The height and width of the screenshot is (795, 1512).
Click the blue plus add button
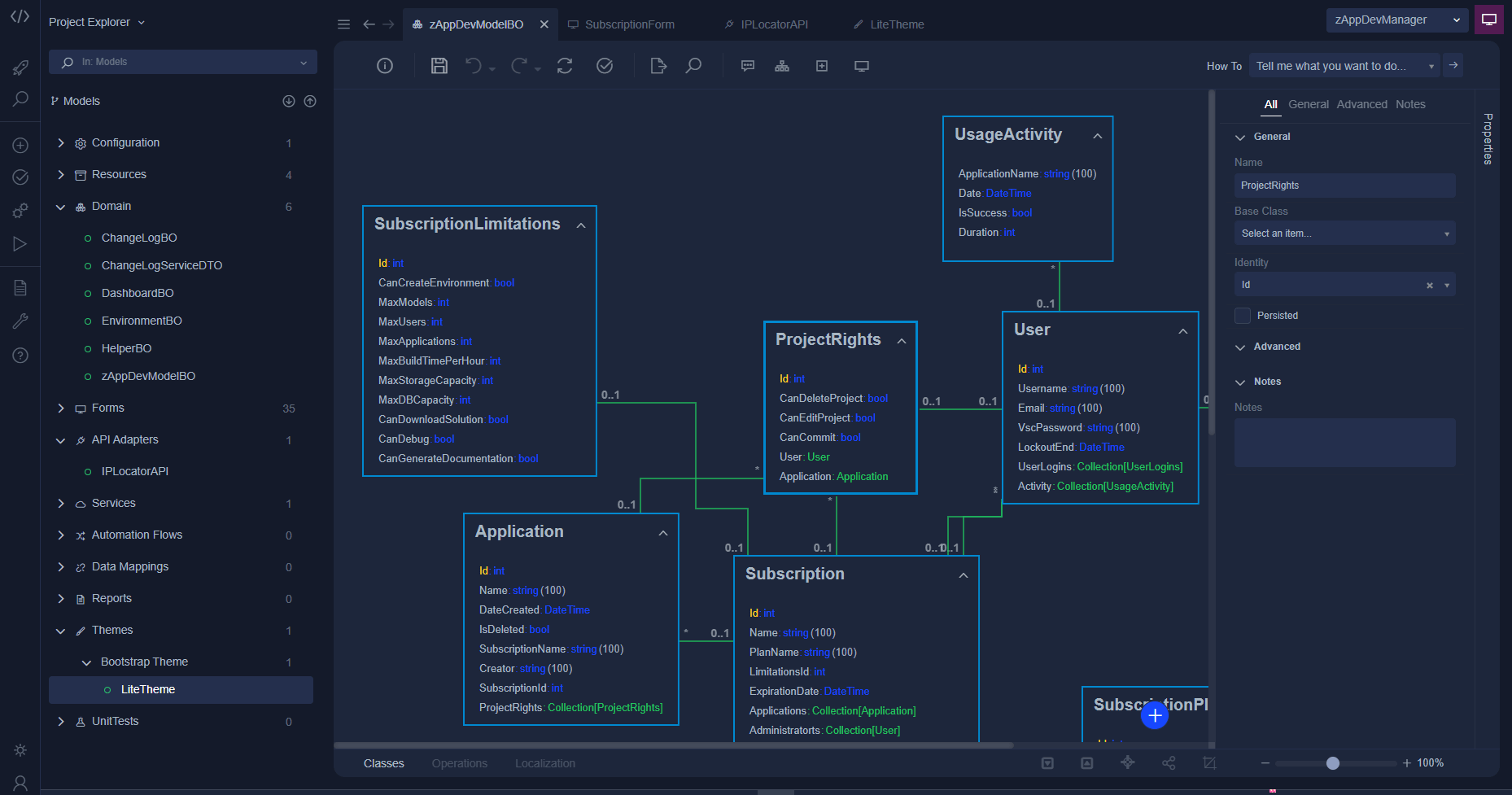pyautogui.click(x=1154, y=716)
